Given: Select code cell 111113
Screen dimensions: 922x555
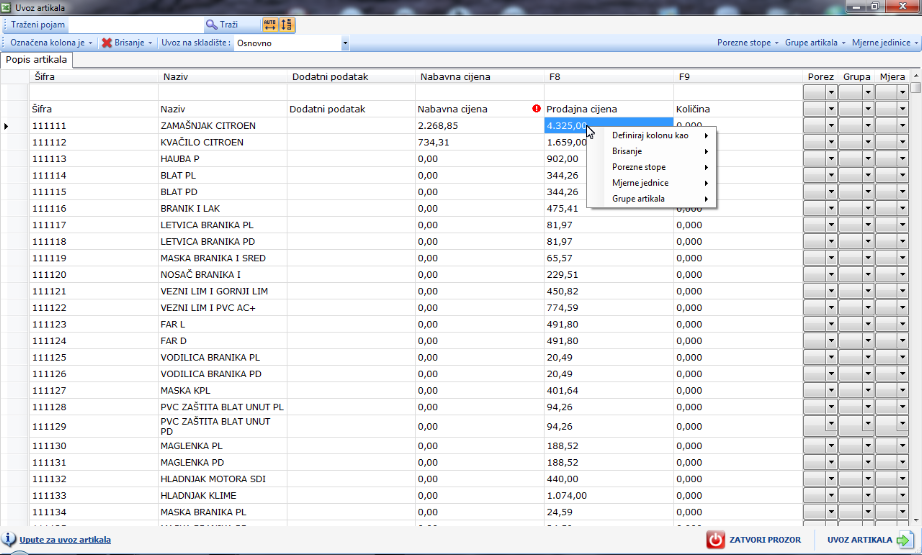Looking at the screenshot, I should click(x=93, y=159).
